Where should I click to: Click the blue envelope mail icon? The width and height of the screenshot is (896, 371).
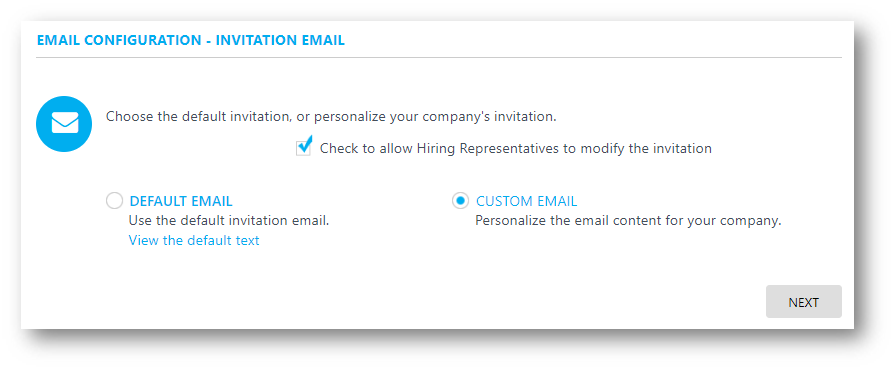(x=64, y=123)
